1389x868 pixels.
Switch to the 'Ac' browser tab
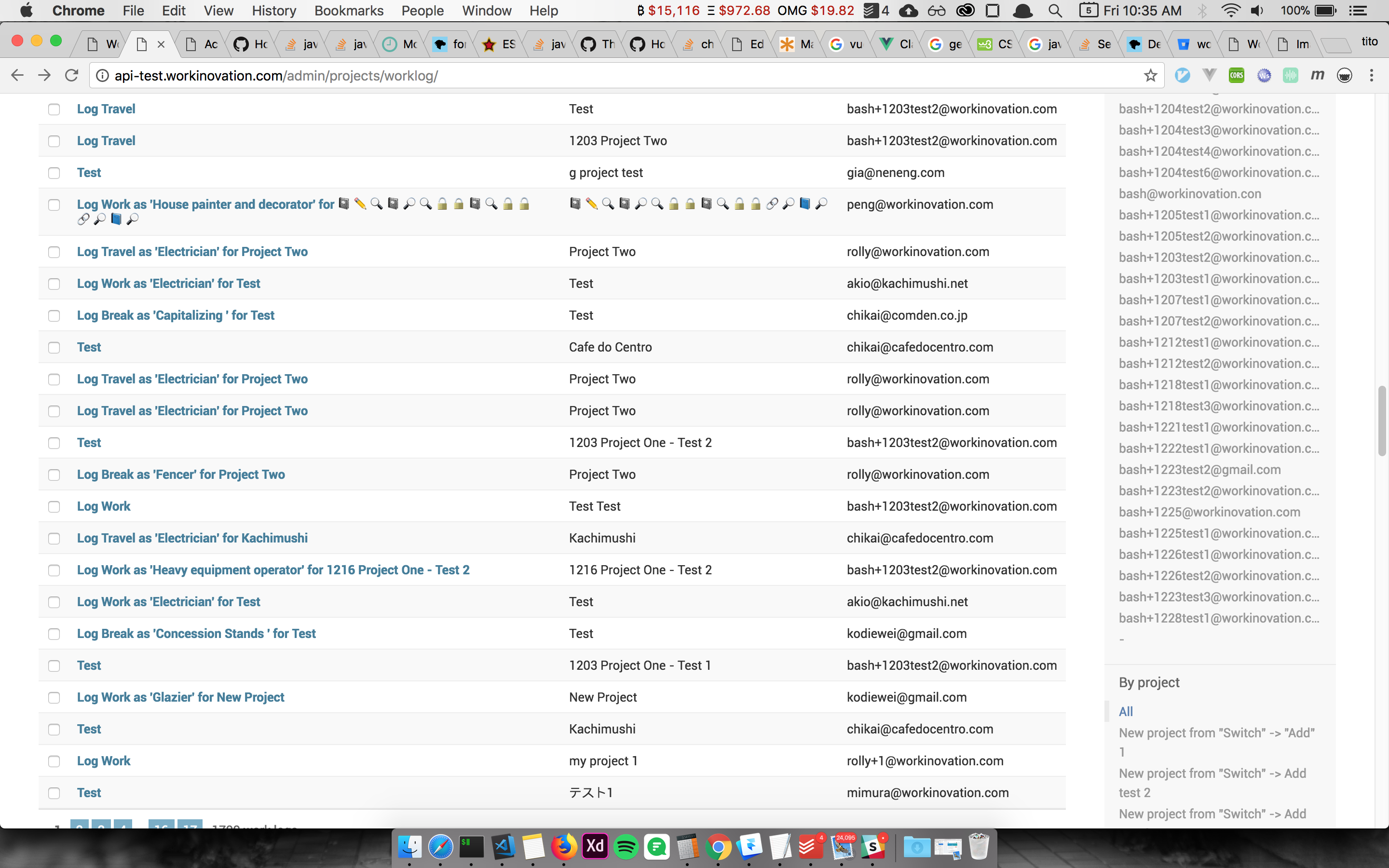[x=204, y=44]
